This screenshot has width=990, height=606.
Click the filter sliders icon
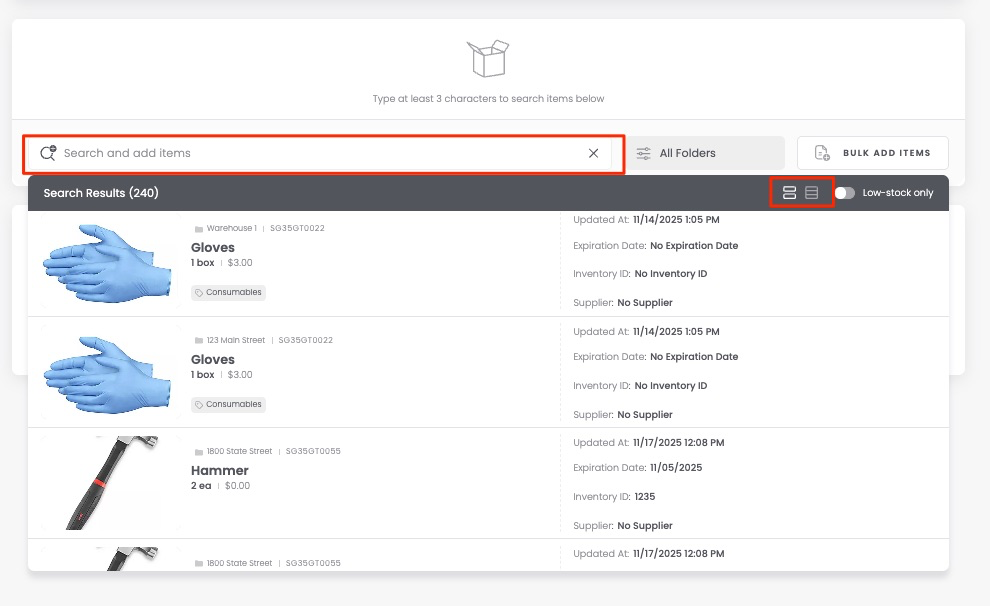pos(643,153)
